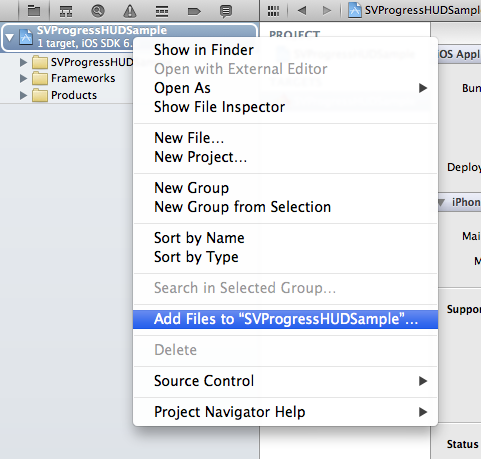Choose Add Files to "SVProgressHUDSample"…
Image resolution: width=481 pixels, height=459 pixels.
[x=285, y=319]
